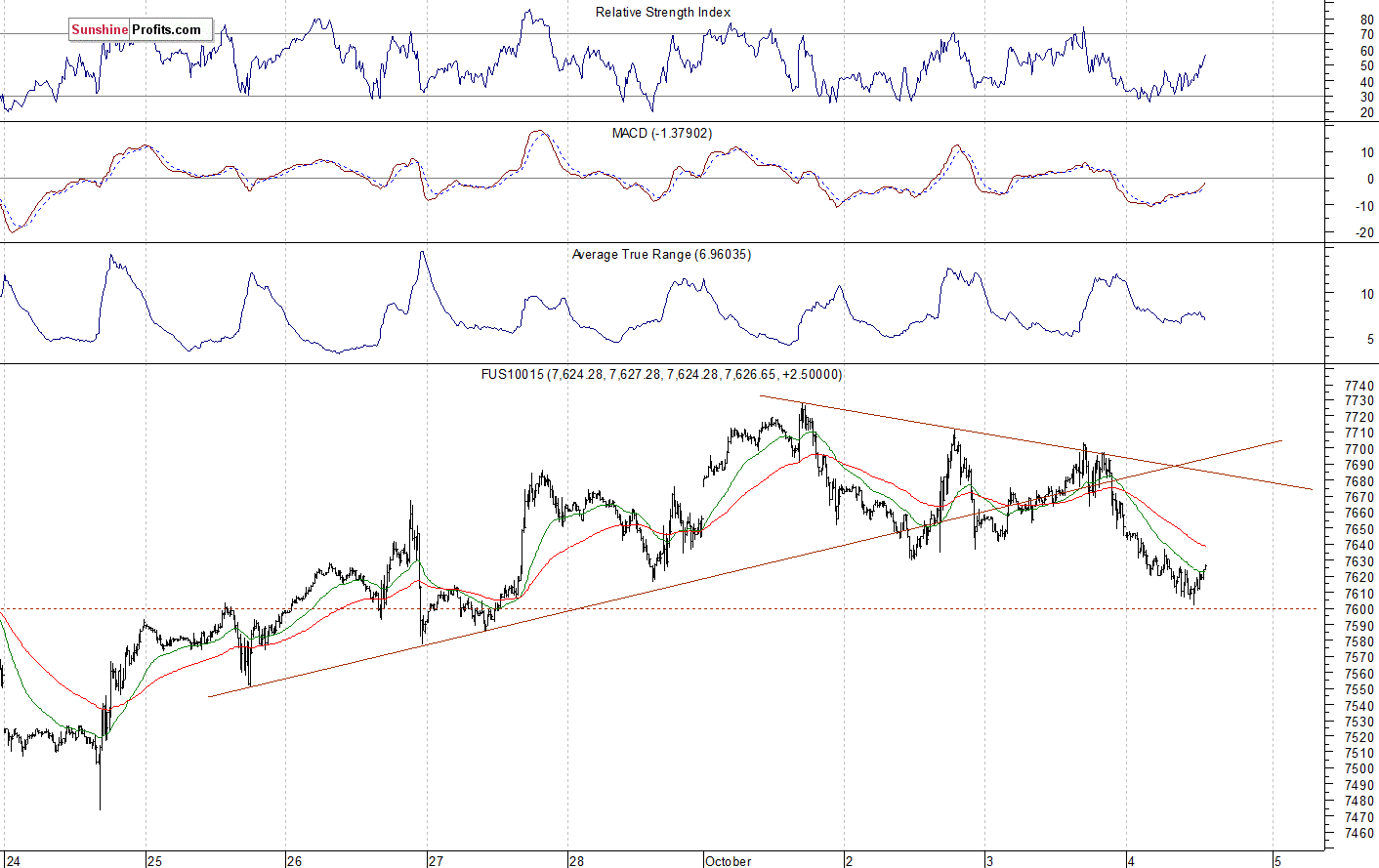Image resolution: width=1379 pixels, height=868 pixels.
Task: Click the ATR axis value 10
Action: coord(1367,294)
